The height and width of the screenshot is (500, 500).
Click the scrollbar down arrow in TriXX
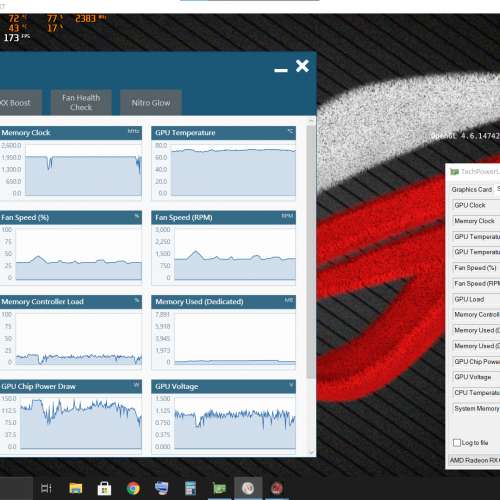312,453
